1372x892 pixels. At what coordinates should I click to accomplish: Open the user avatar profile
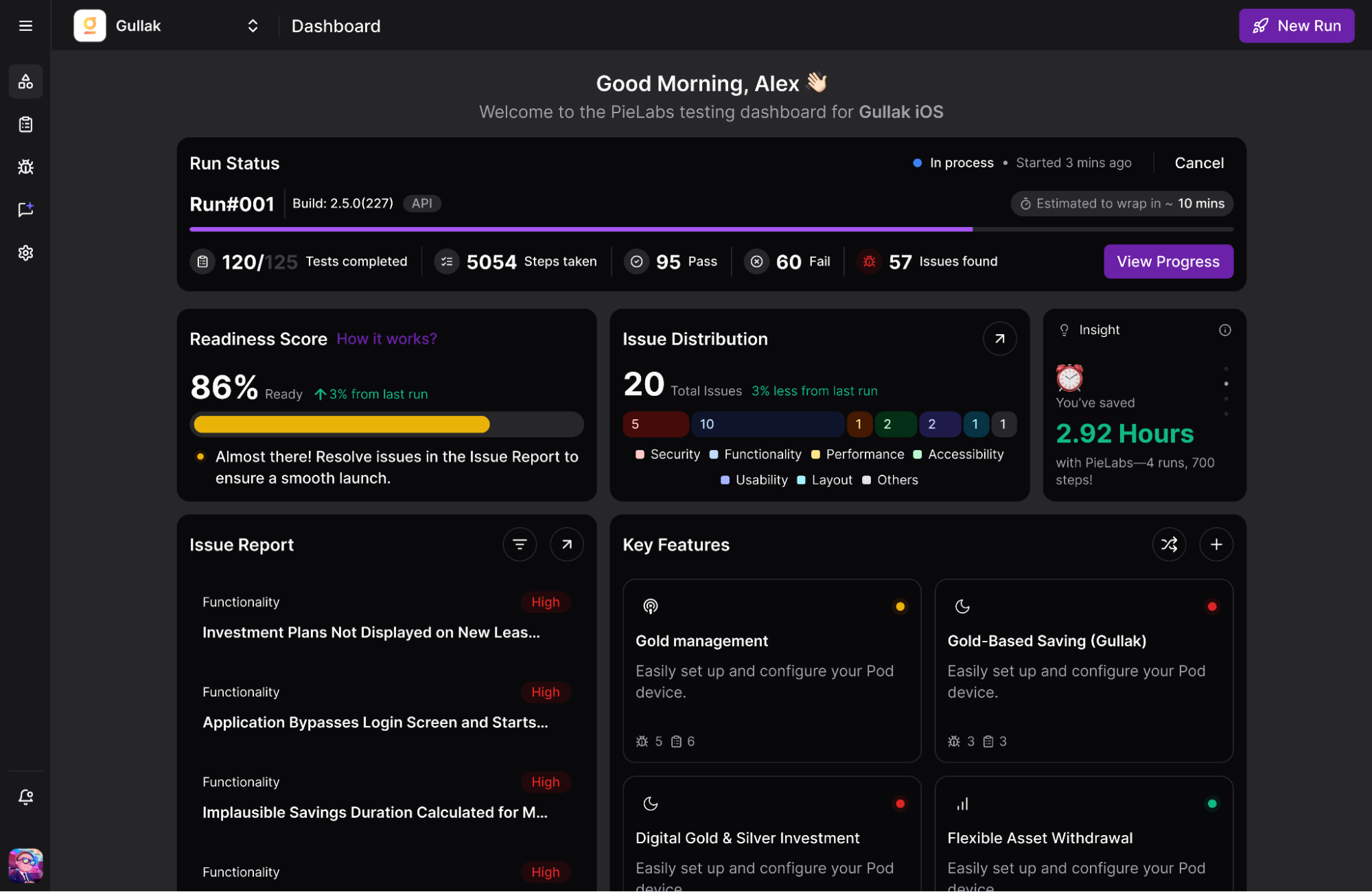coord(25,865)
